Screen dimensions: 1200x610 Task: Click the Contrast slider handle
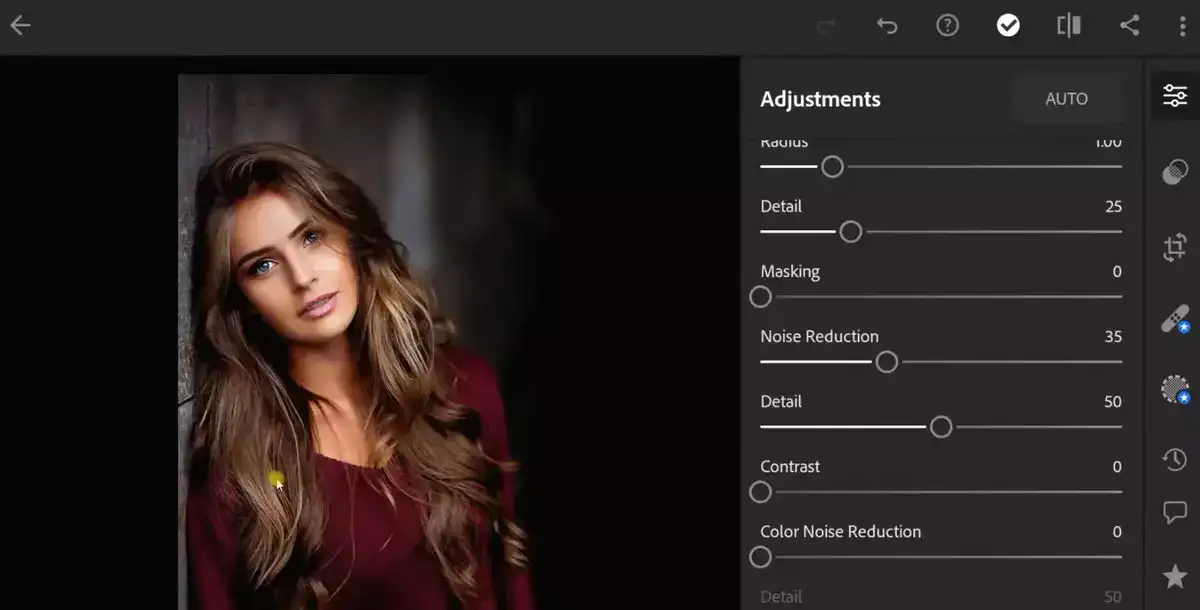pos(761,492)
